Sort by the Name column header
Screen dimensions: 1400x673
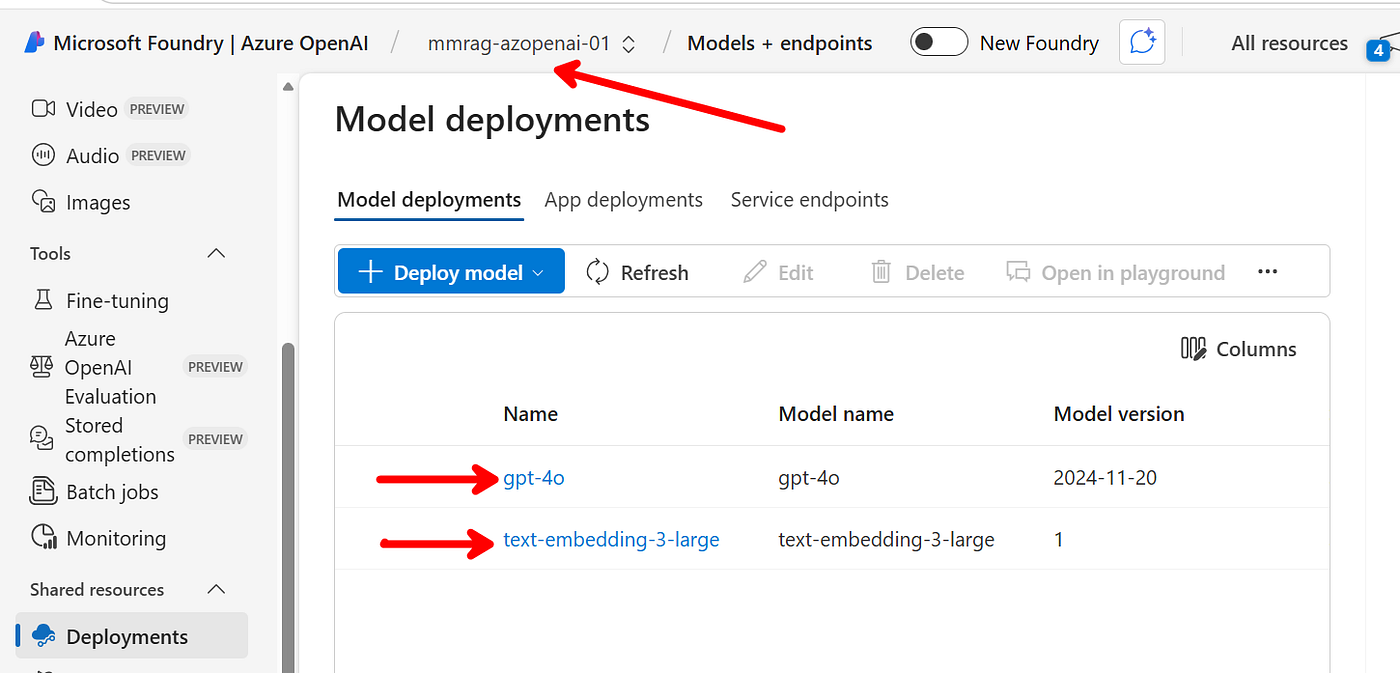click(x=531, y=414)
